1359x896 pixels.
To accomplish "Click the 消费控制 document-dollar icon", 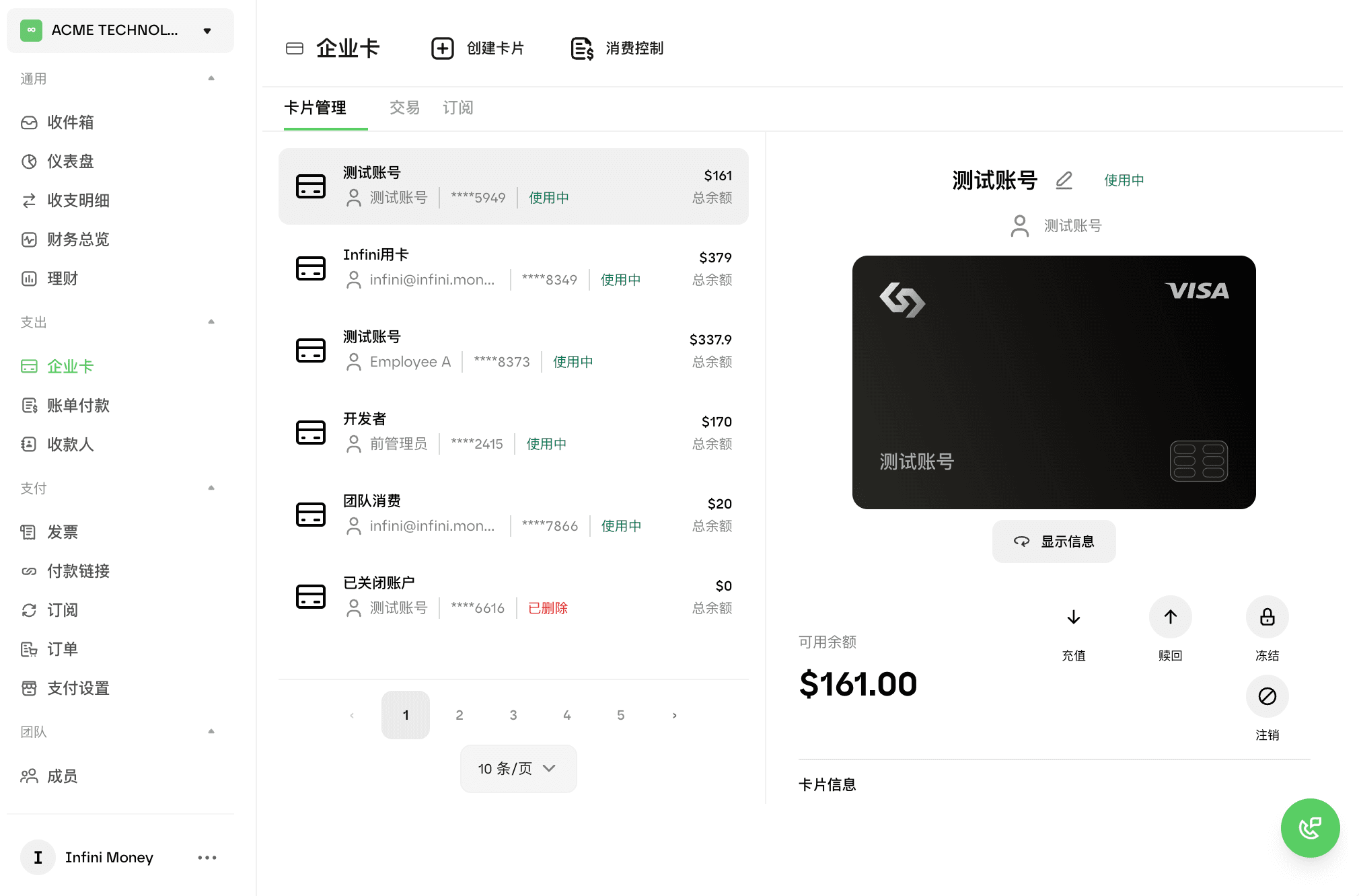I will pos(582,48).
